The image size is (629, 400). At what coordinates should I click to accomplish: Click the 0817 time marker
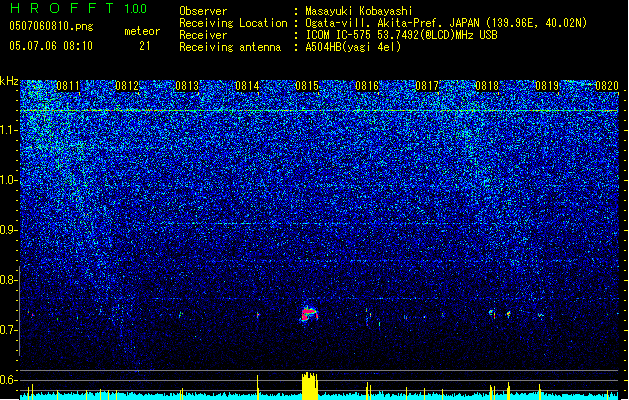[427, 86]
